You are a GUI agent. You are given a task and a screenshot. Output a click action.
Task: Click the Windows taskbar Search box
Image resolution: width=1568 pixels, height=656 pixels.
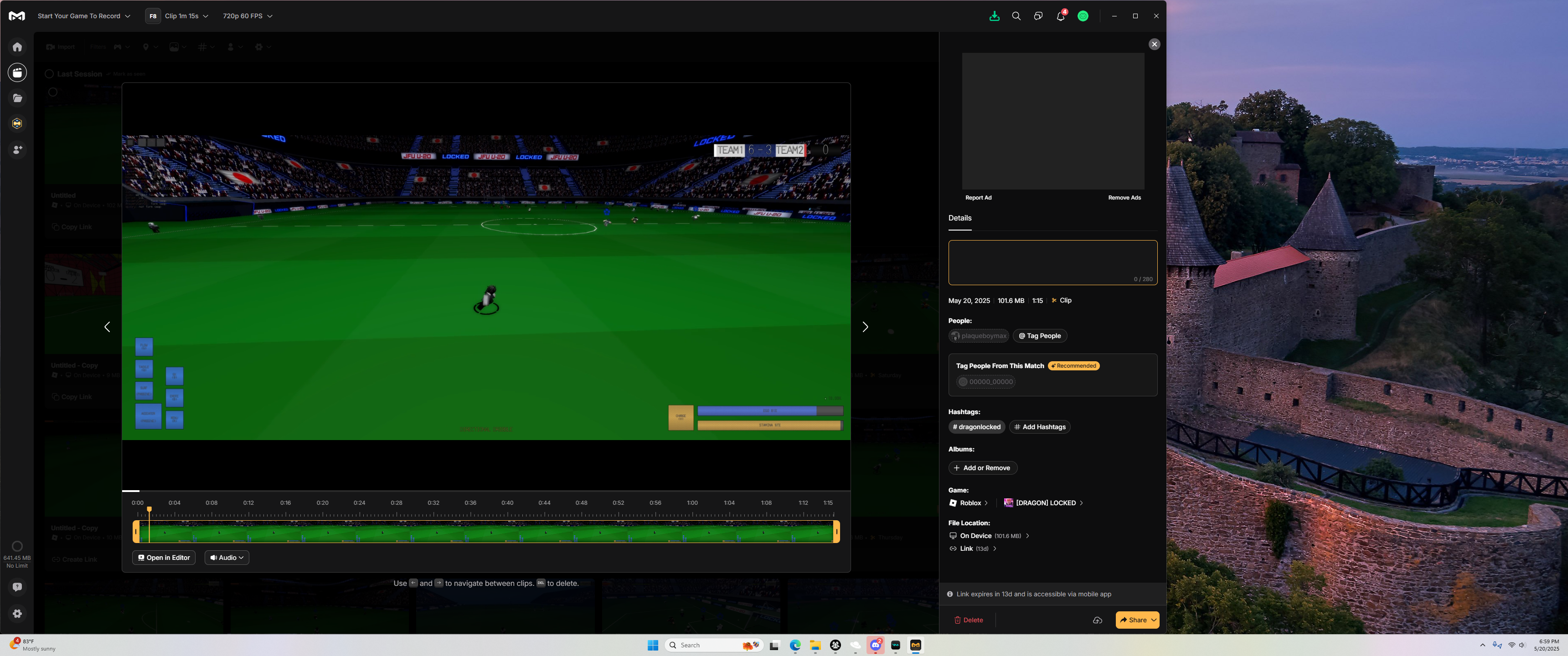(713, 645)
